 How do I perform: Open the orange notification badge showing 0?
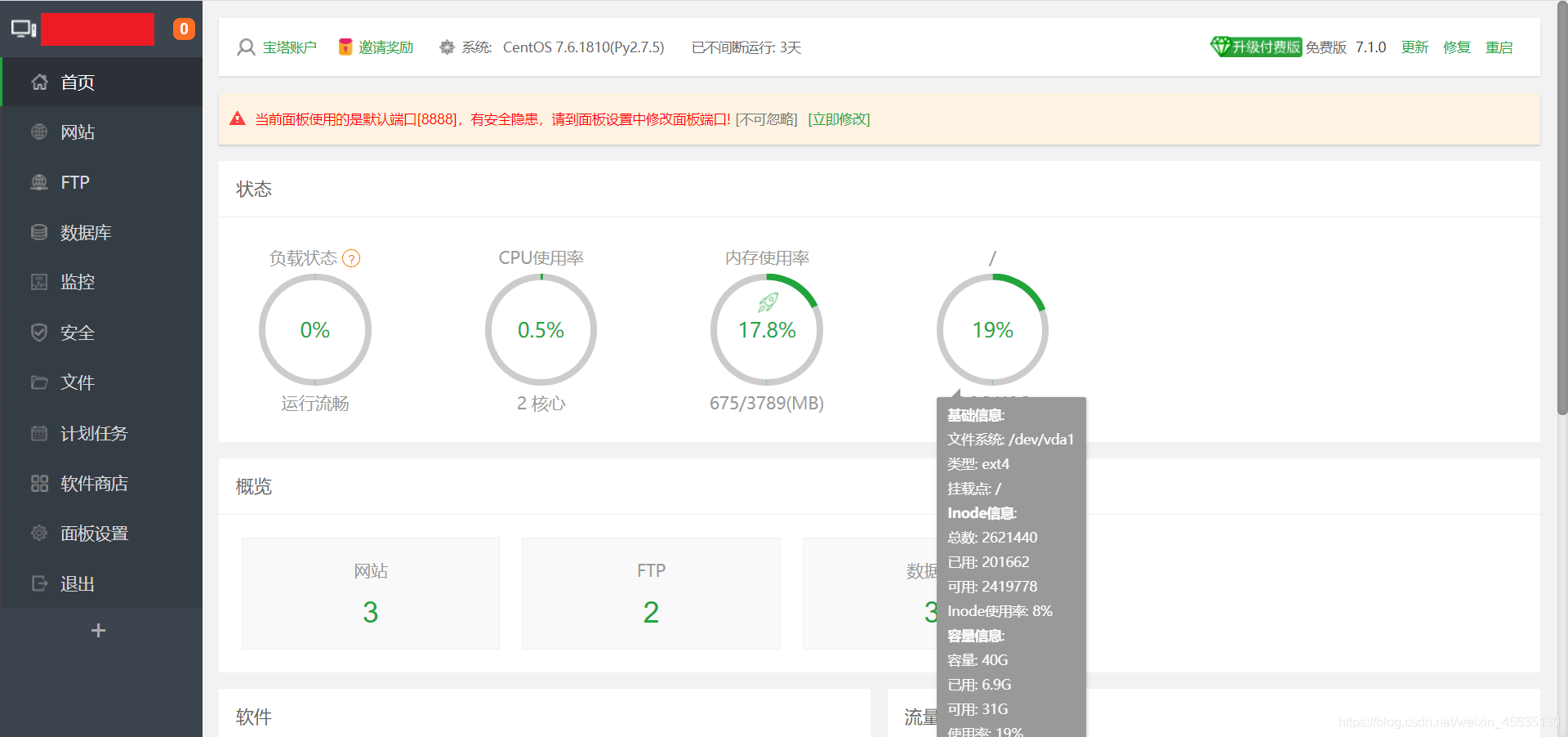[x=184, y=29]
